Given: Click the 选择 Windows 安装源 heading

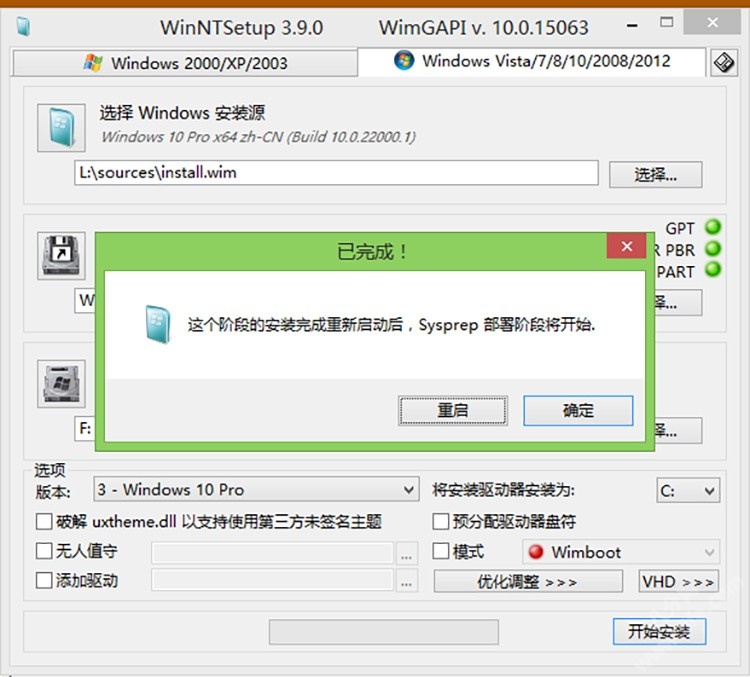Looking at the screenshot, I should [182, 113].
